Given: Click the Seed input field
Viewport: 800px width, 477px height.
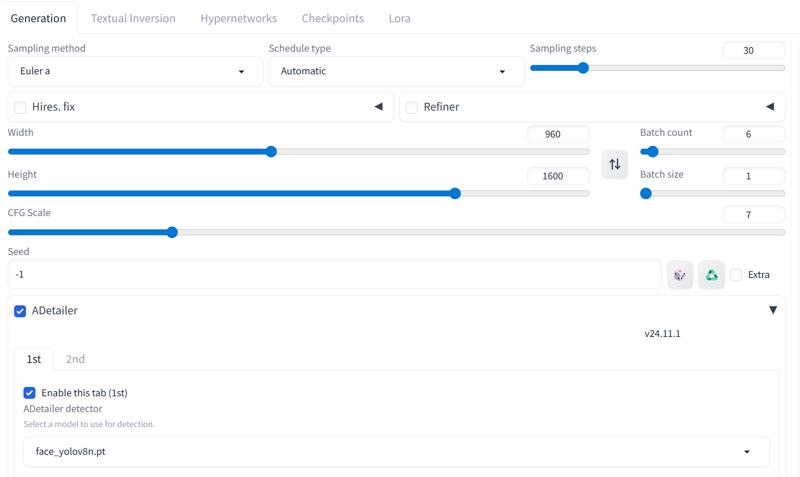Looking at the screenshot, I should tap(335, 274).
